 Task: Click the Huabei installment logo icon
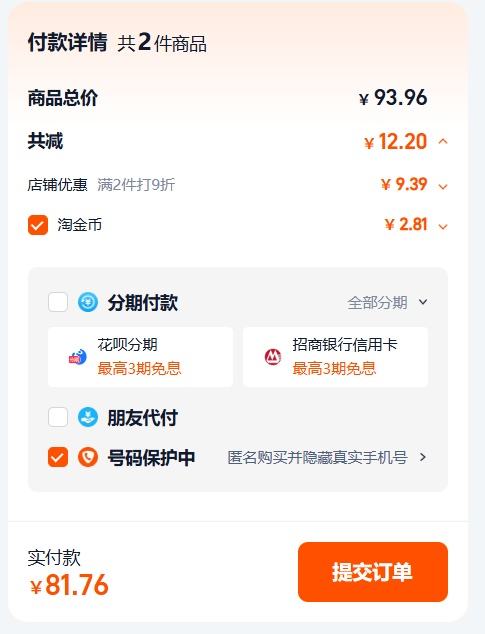click(x=78, y=357)
